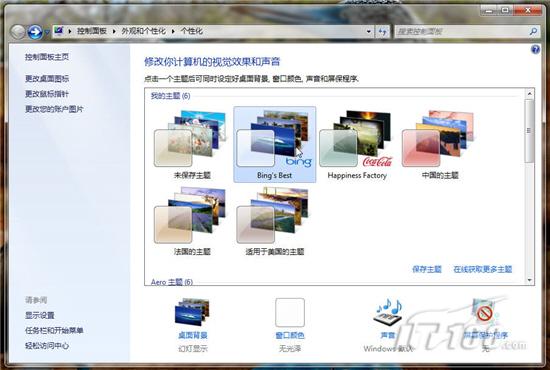The width and height of the screenshot is (550, 370).
Task: Click the search magnifier icon
Action: (534, 32)
